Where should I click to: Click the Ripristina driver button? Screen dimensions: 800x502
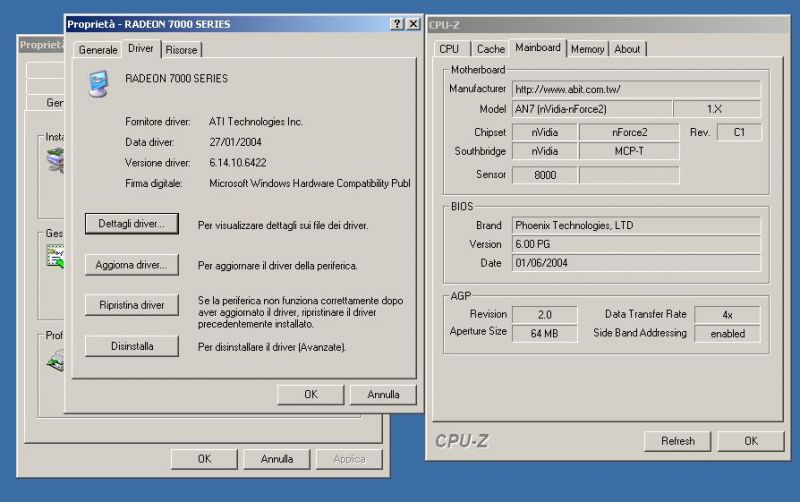pos(132,305)
